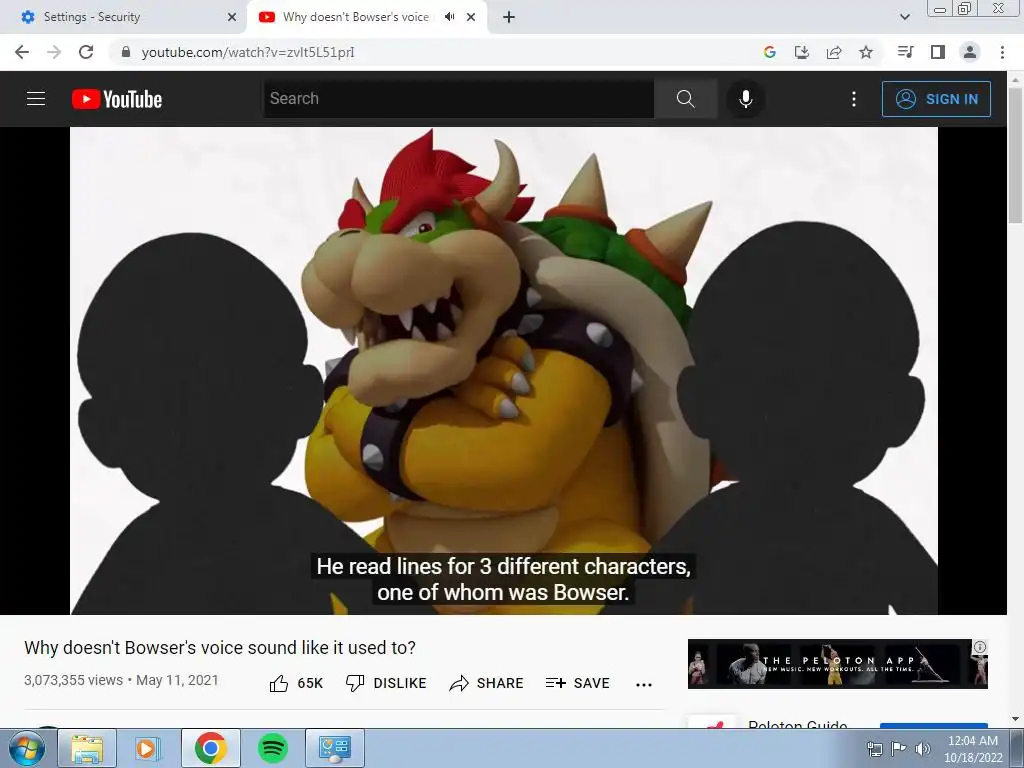
Task: Go to the YouTube home logo
Action: pyautogui.click(x=117, y=99)
